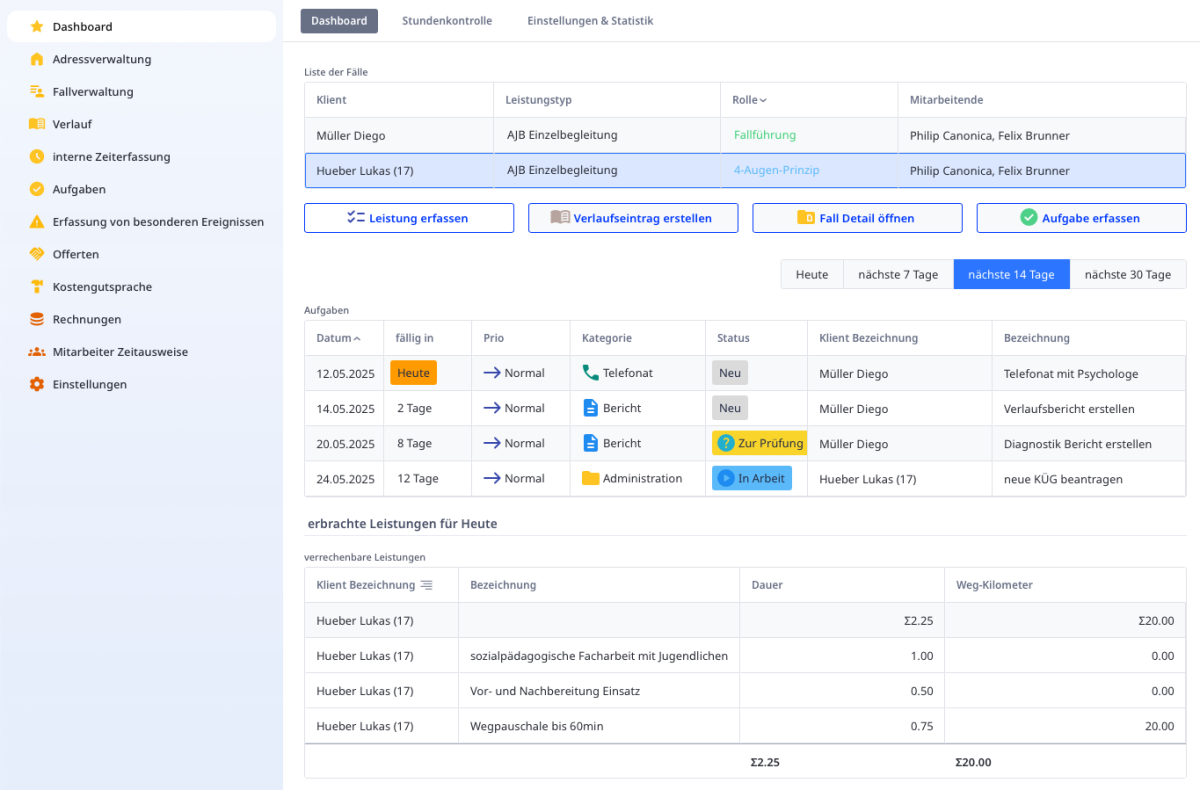Viewport: 1200px width, 790px height.
Task: Open Klient Bezeichnung column grouping menu icon
Action: 427,585
